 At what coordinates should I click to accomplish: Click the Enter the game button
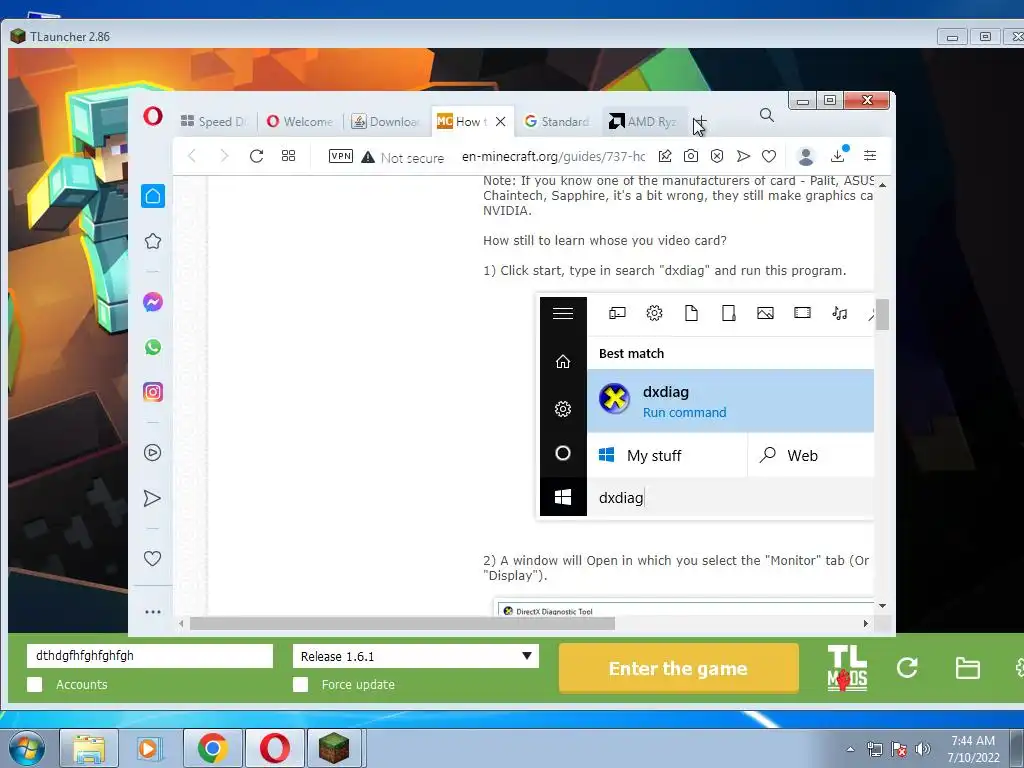679,668
